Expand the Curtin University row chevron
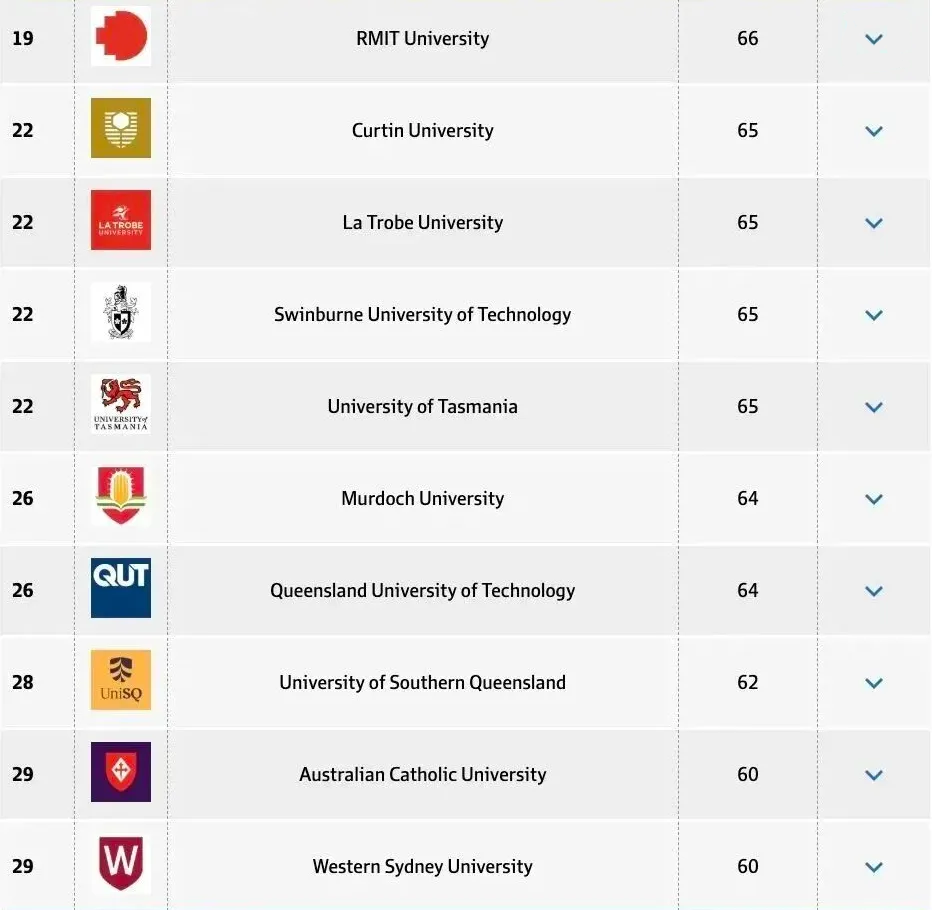The image size is (932, 910). pyautogui.click(x=874, y=132)
